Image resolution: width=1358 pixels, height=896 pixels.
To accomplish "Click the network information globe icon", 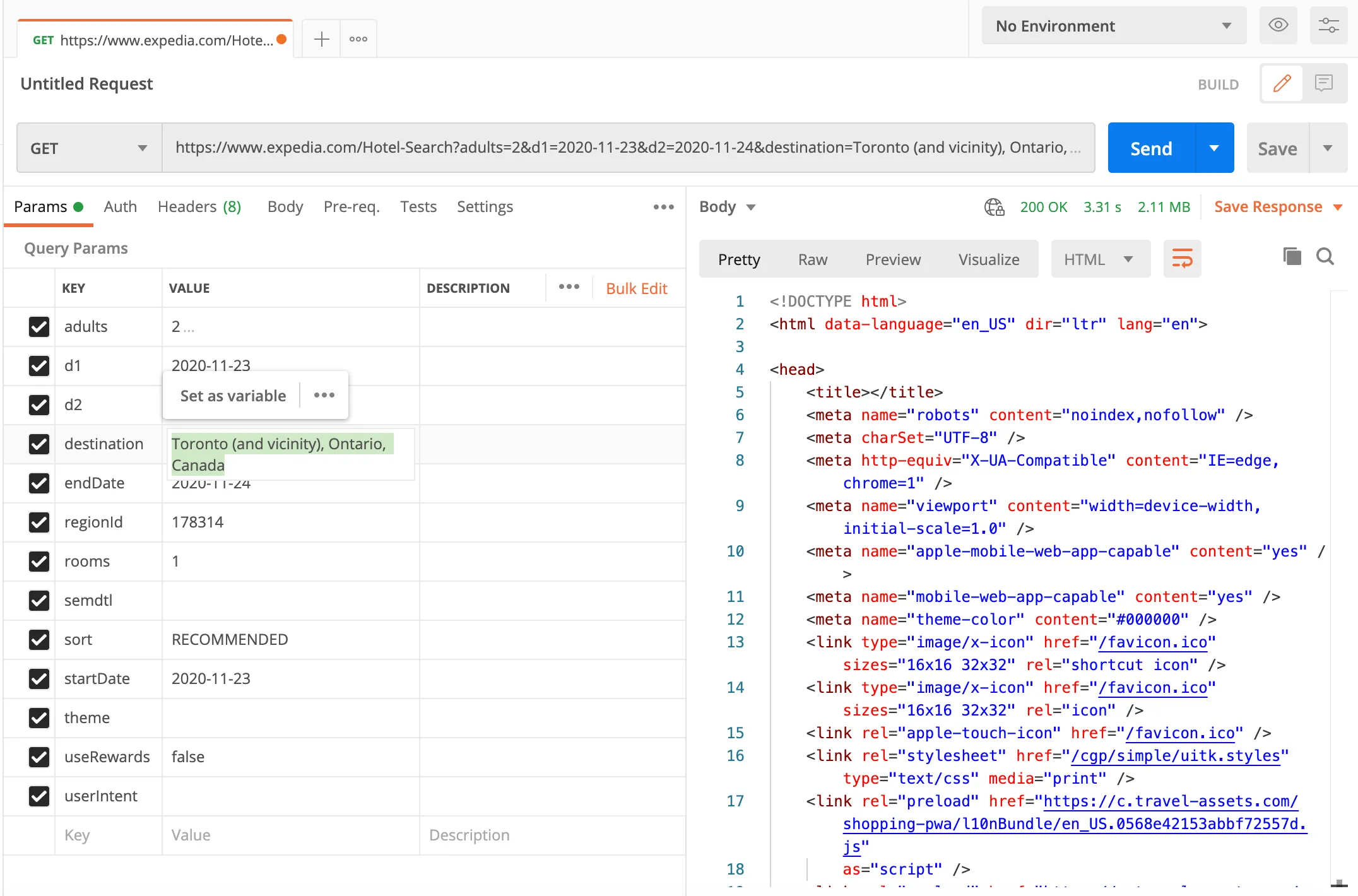I will tap(994, 207).
